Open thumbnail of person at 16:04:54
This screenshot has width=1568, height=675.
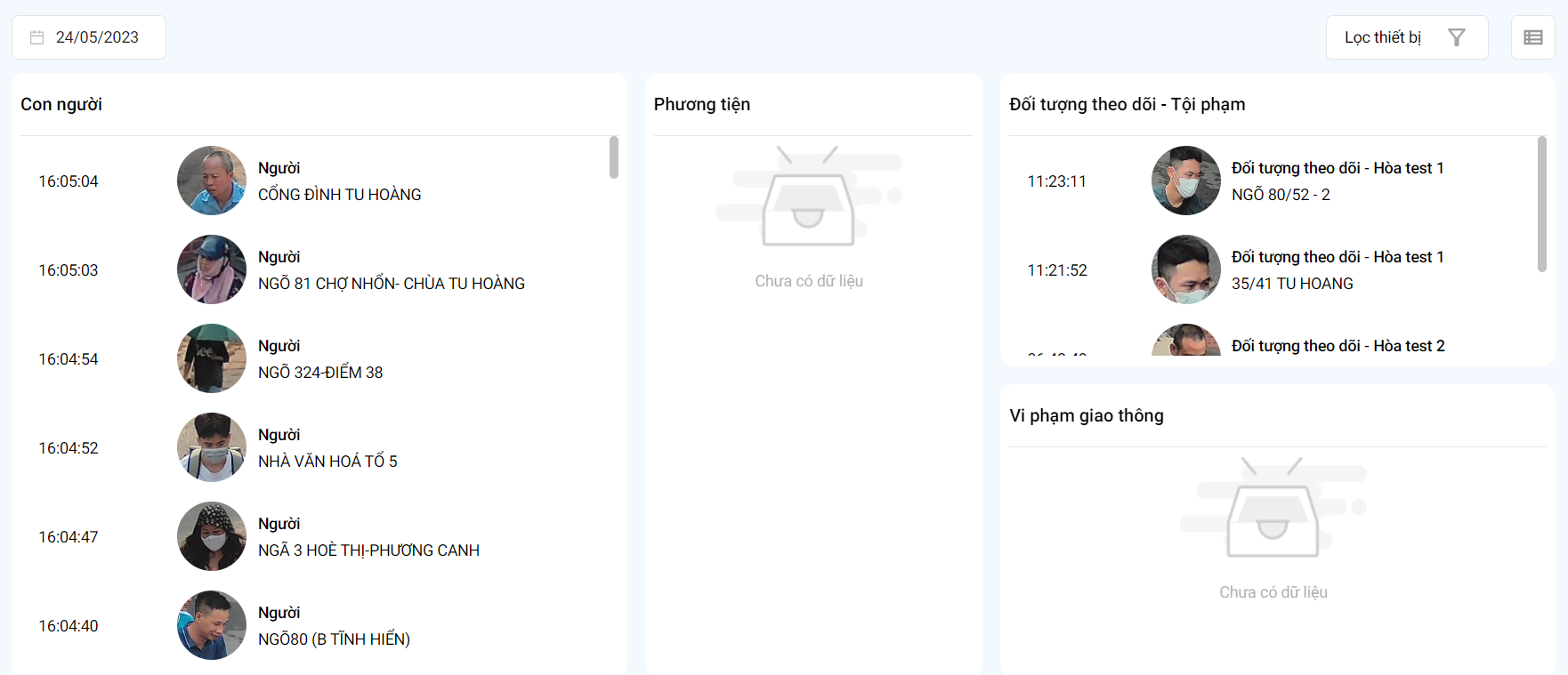(x=212, y=358)
